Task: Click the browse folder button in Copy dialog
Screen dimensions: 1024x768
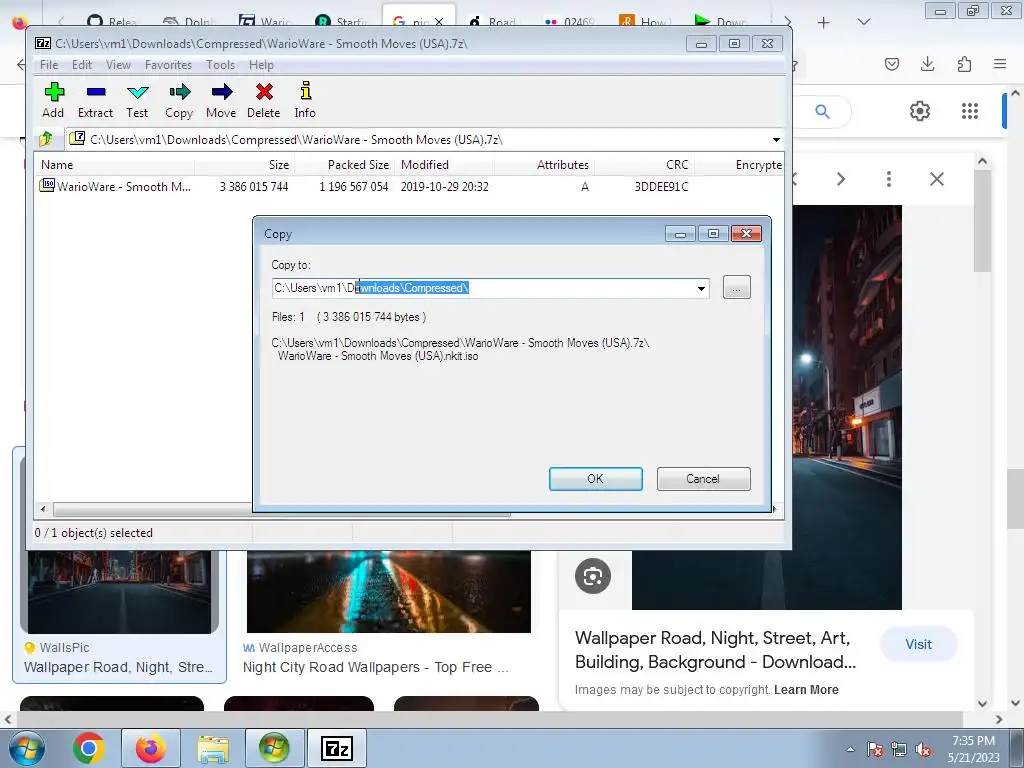Action: [x=737, y=287]
